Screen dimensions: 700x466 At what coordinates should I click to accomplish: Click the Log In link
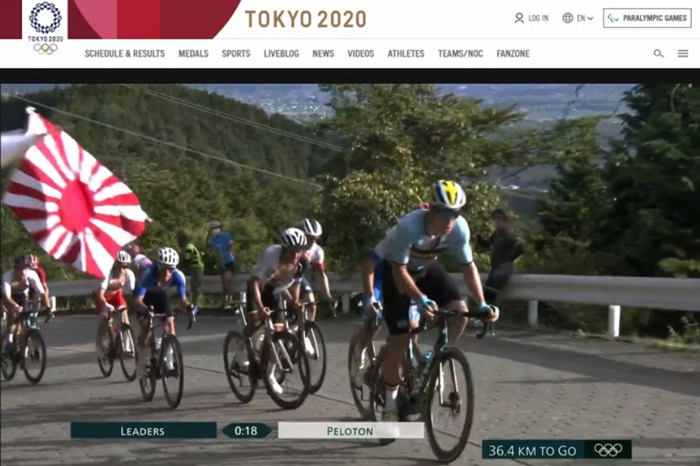[x=538, y=18]
